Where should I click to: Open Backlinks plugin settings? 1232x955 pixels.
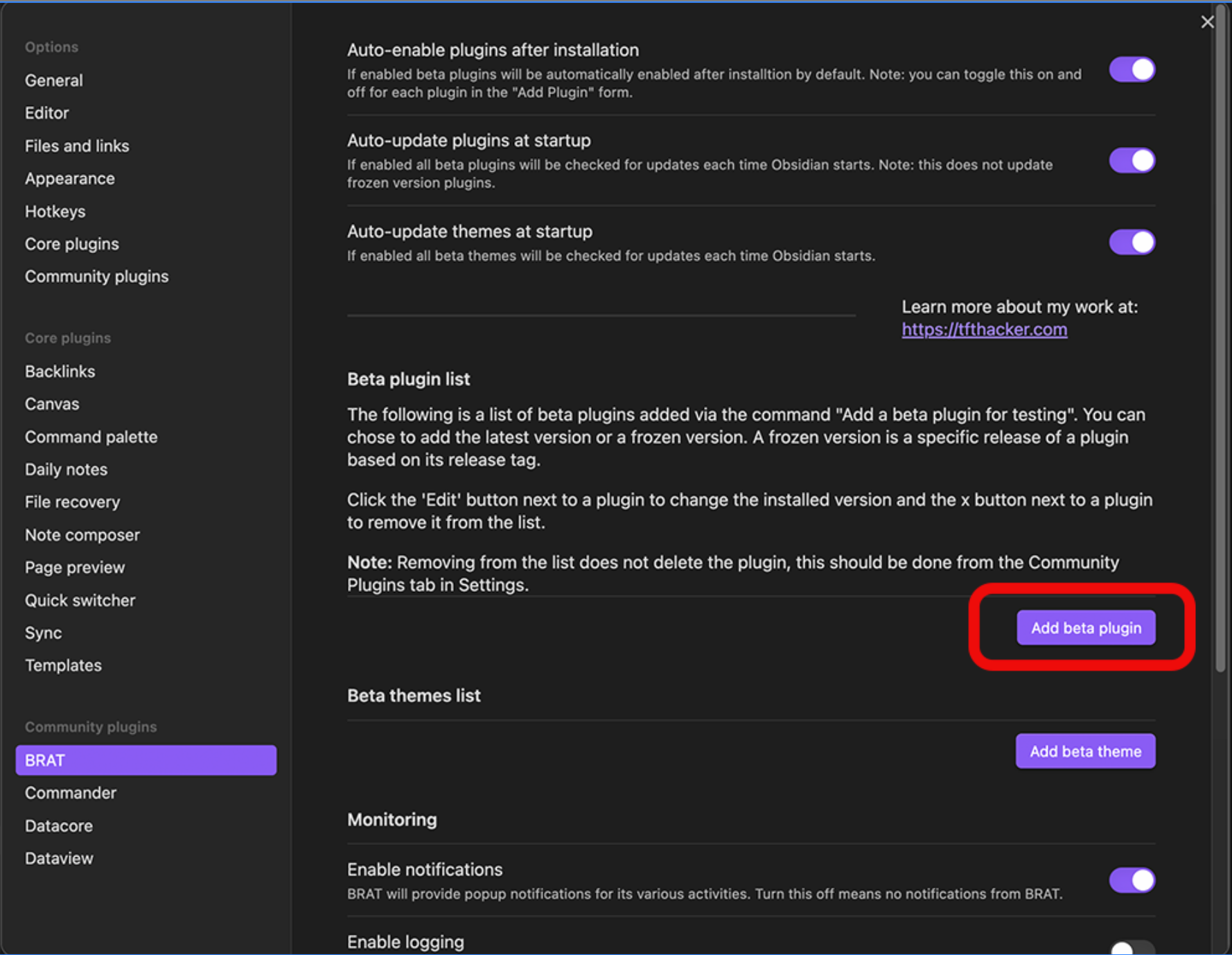click(60, 371)
